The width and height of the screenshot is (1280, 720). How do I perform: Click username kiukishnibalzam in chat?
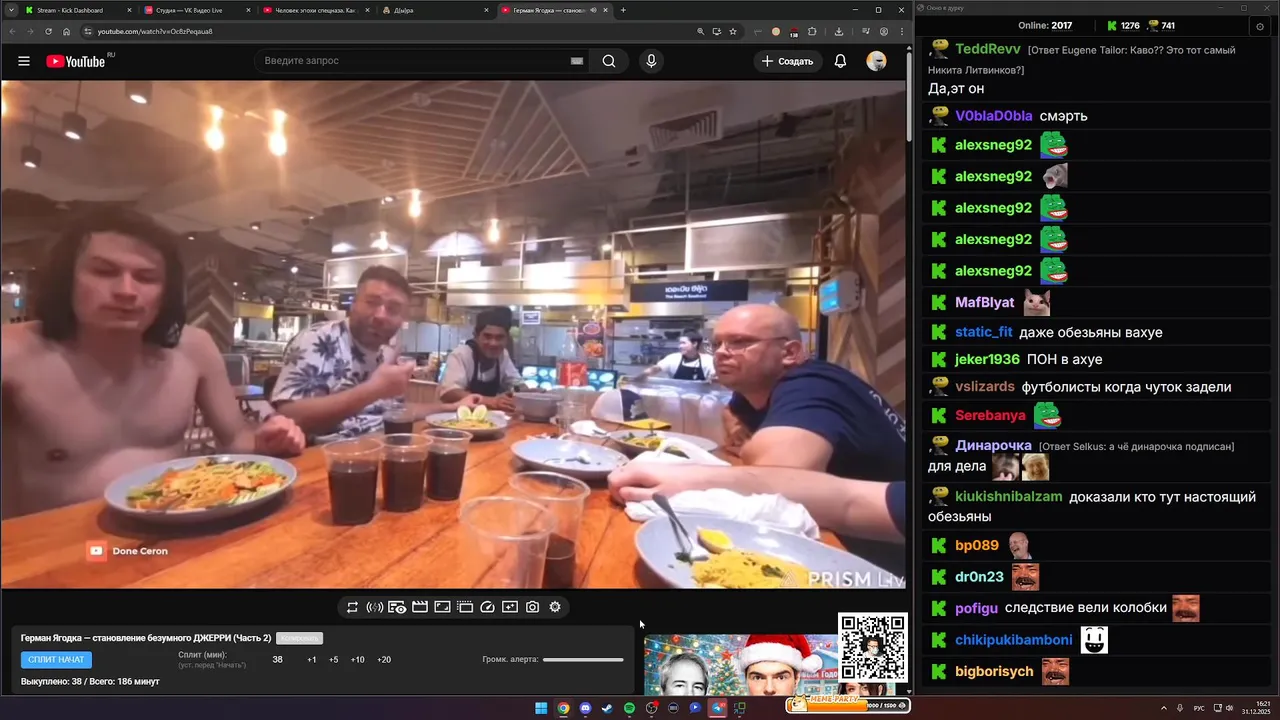1008,496
